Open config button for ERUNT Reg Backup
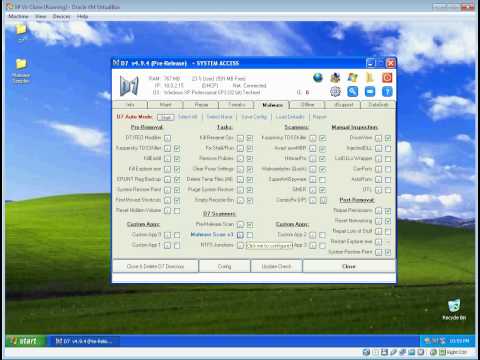The width and height of the screenshot is (480, 360). [167, 180]
